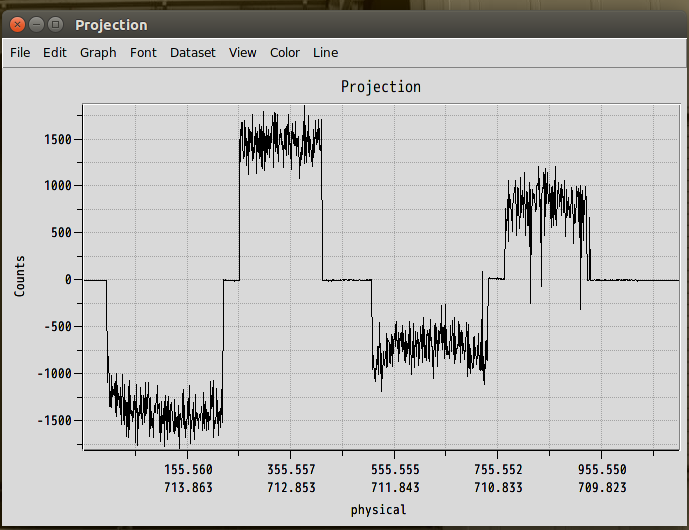Open the View menu

coord(242,52)
